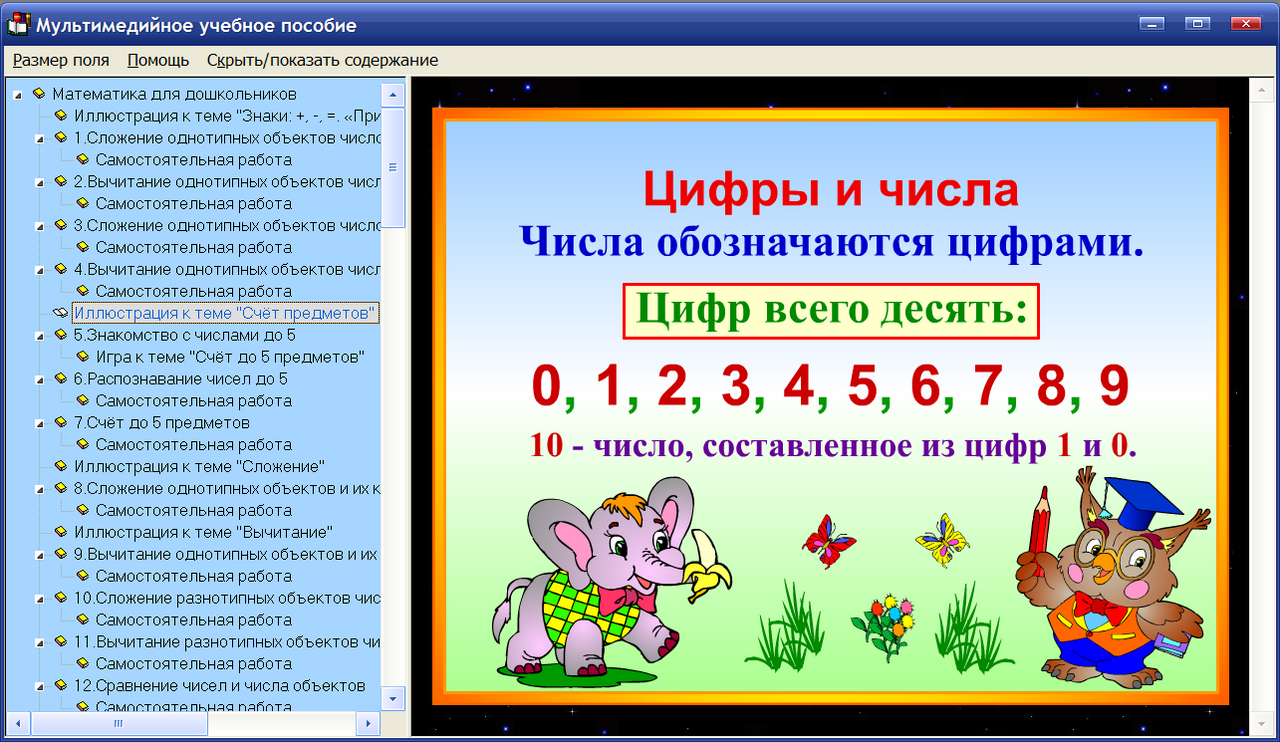Image resolution: width=1280 pixels, height=742 pixels.
Task: Click the book icon beside "Математика для дошкольников"
Action: click(x=38, y=93)
